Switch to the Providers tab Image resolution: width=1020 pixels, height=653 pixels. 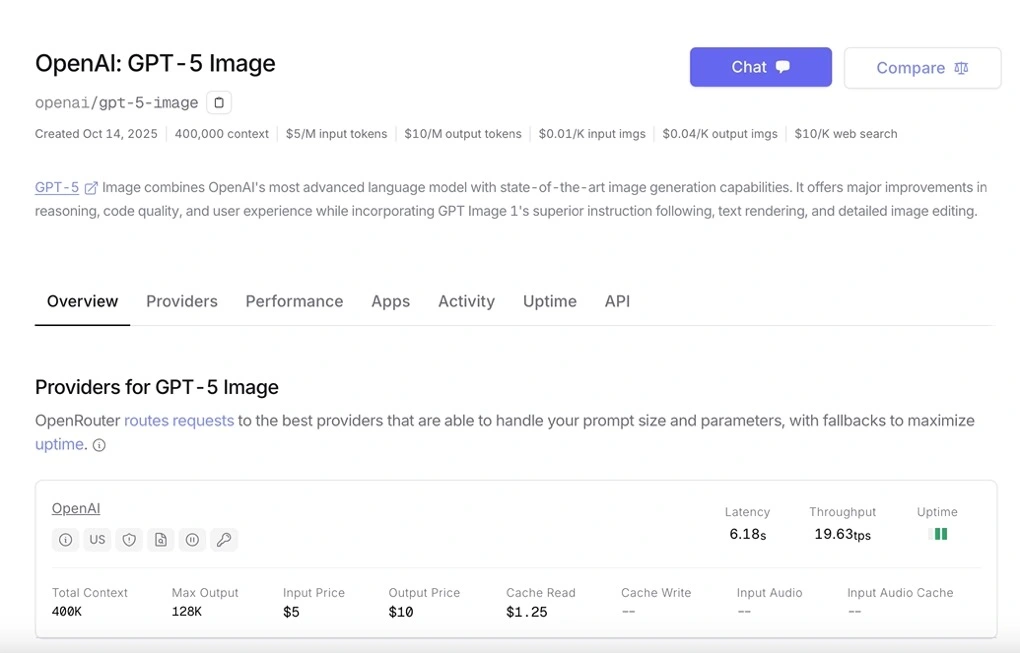click(181, 301)
